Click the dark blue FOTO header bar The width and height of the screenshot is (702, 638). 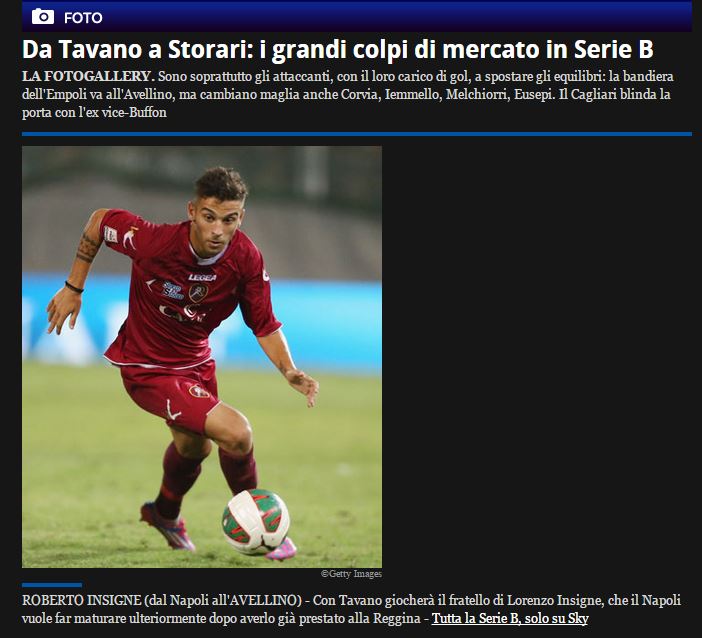(x=357, y=16)
